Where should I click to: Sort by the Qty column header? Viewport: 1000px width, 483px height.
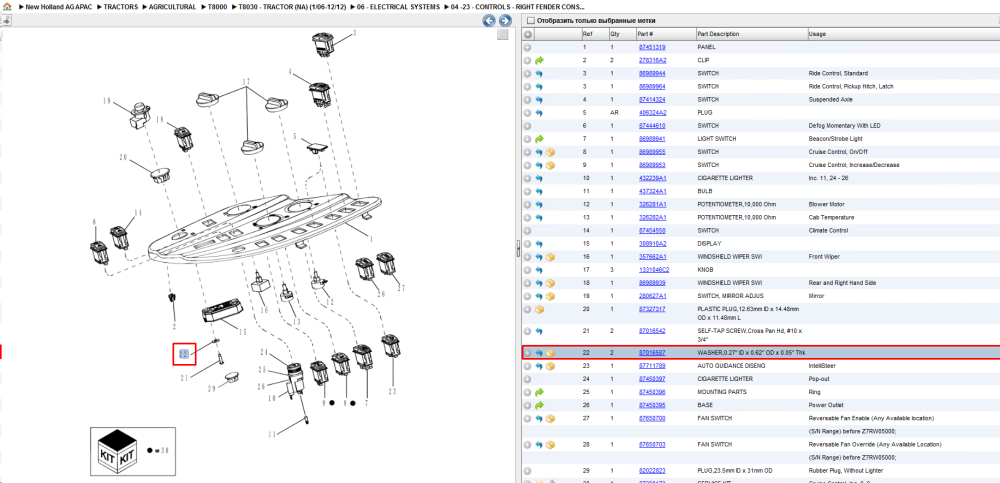point(622,34)
